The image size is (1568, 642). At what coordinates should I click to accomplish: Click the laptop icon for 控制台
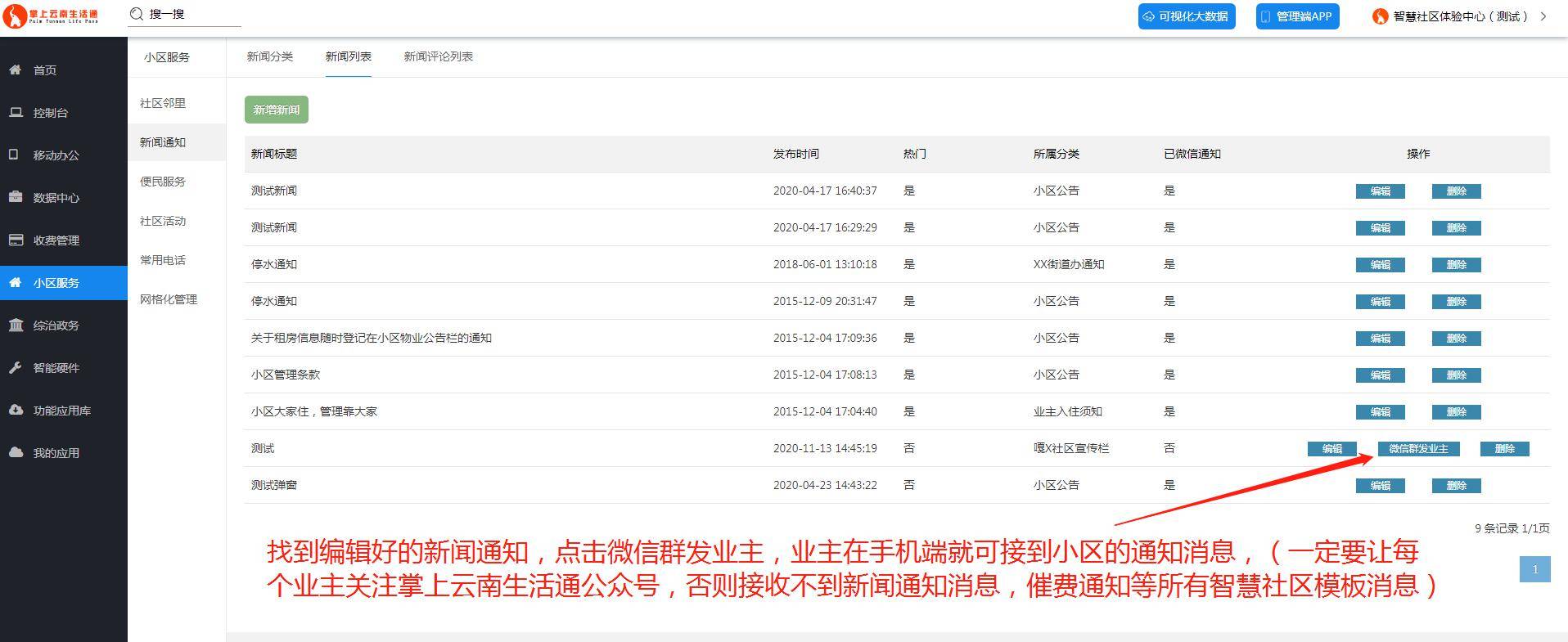click(16, 112)
